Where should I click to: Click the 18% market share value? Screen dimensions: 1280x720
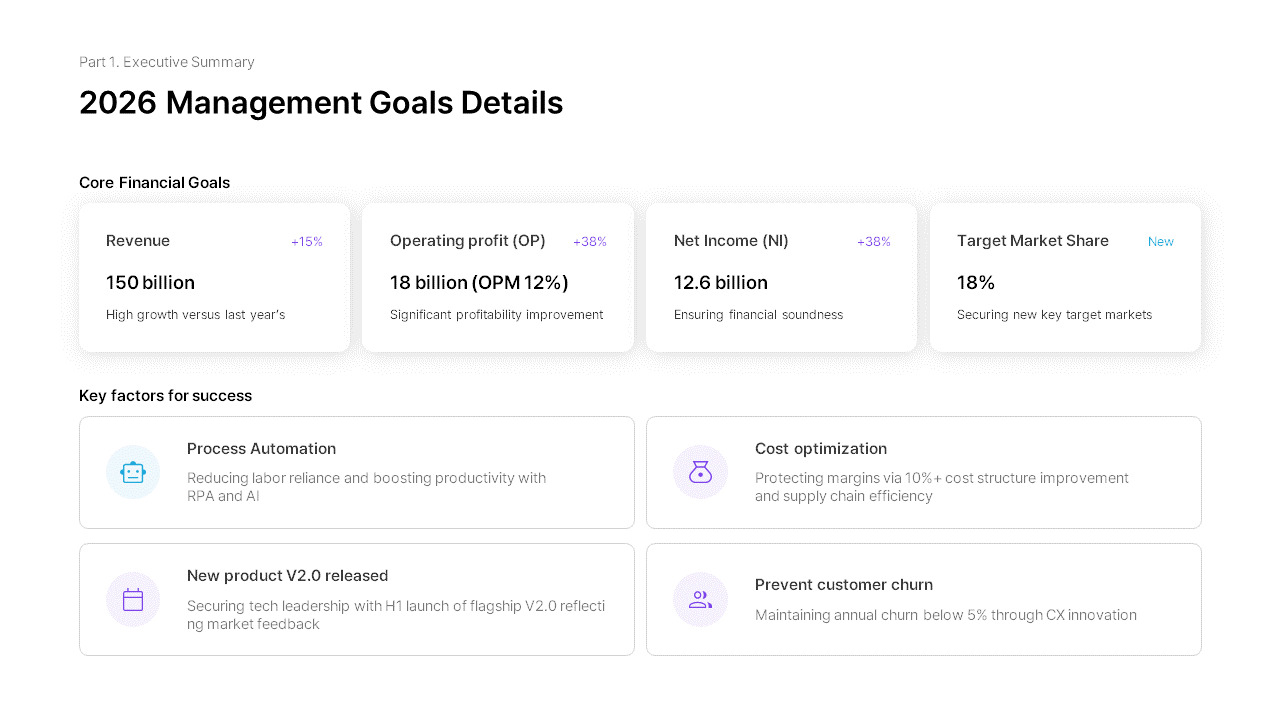tap(976, 283)
